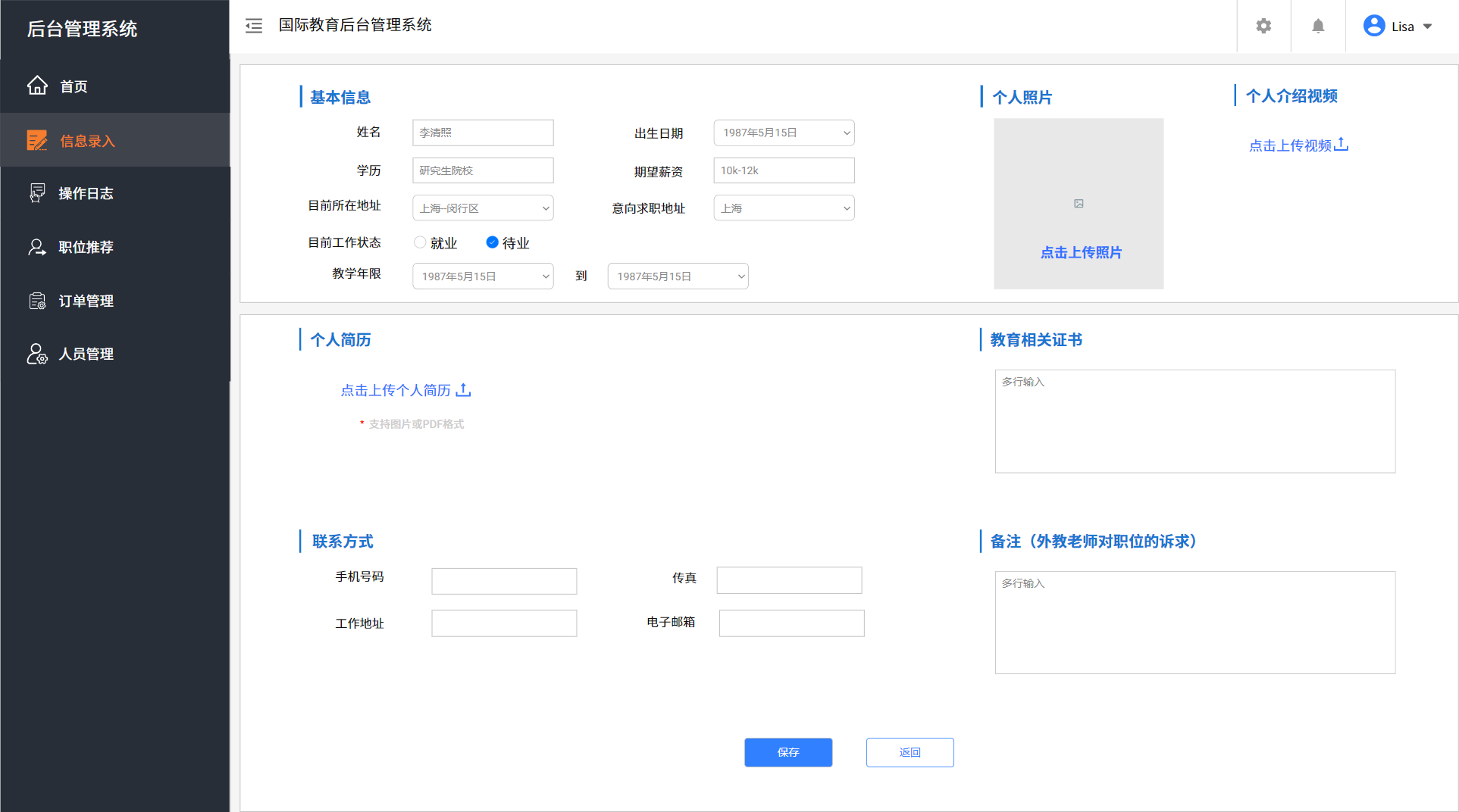Select the 待业 radio button
Image resolution: width=1459 pixels, height=812 pixels.
492,242
